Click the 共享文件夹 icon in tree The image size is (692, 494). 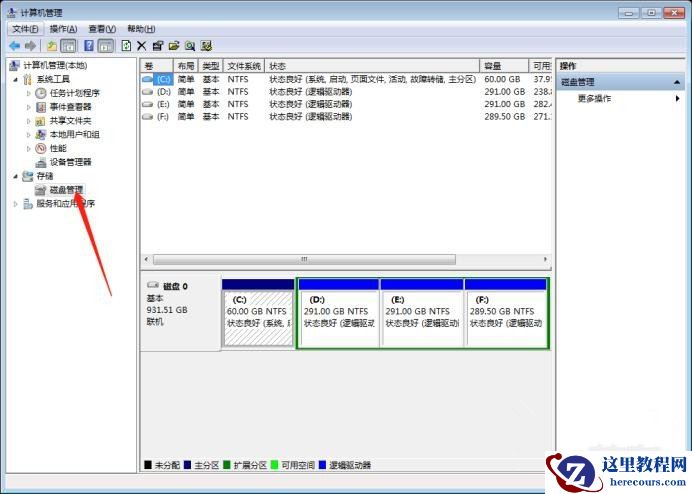pos(41,121)
